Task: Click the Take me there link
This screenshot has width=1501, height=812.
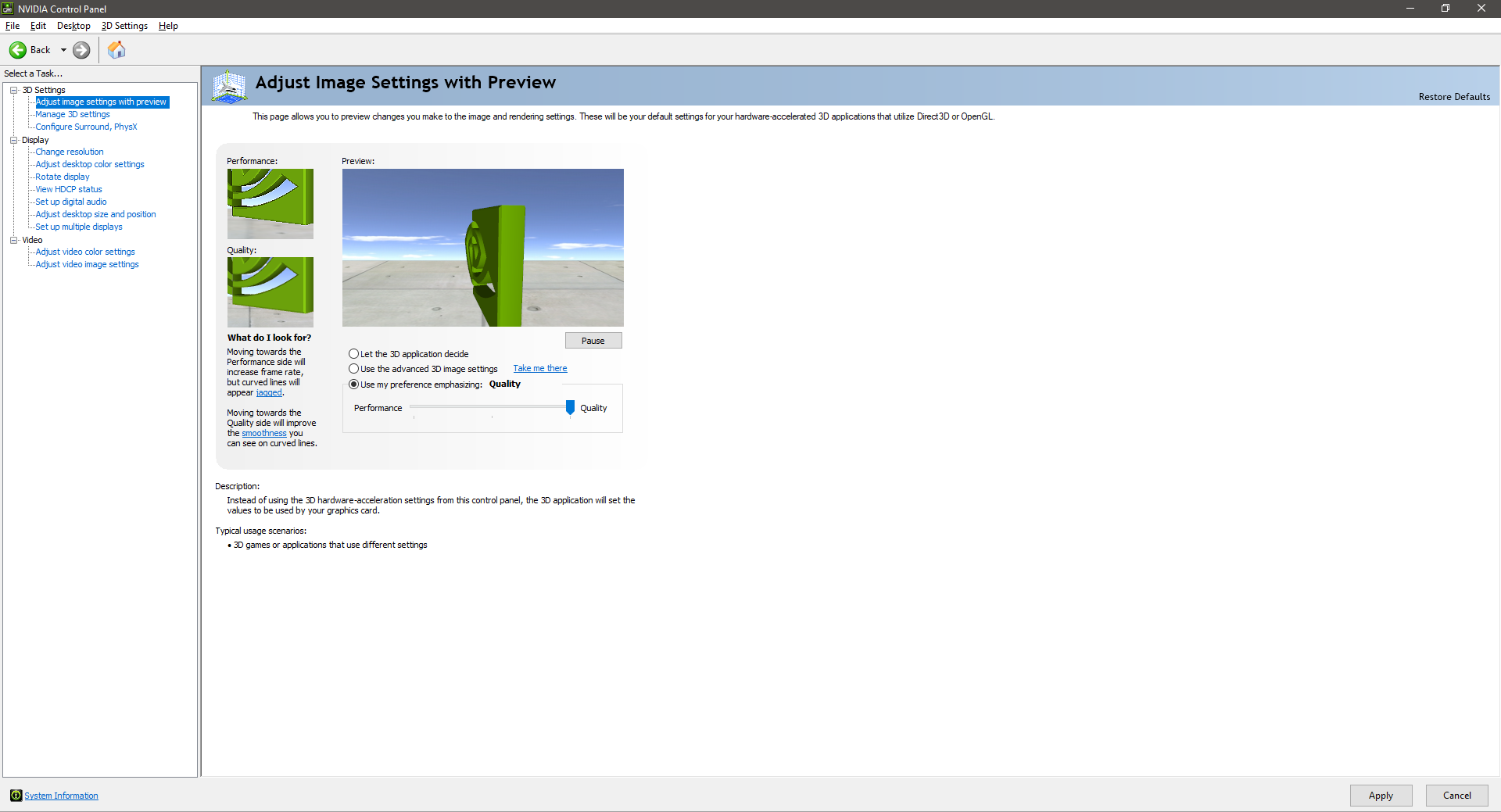Action: click(540, 369)
